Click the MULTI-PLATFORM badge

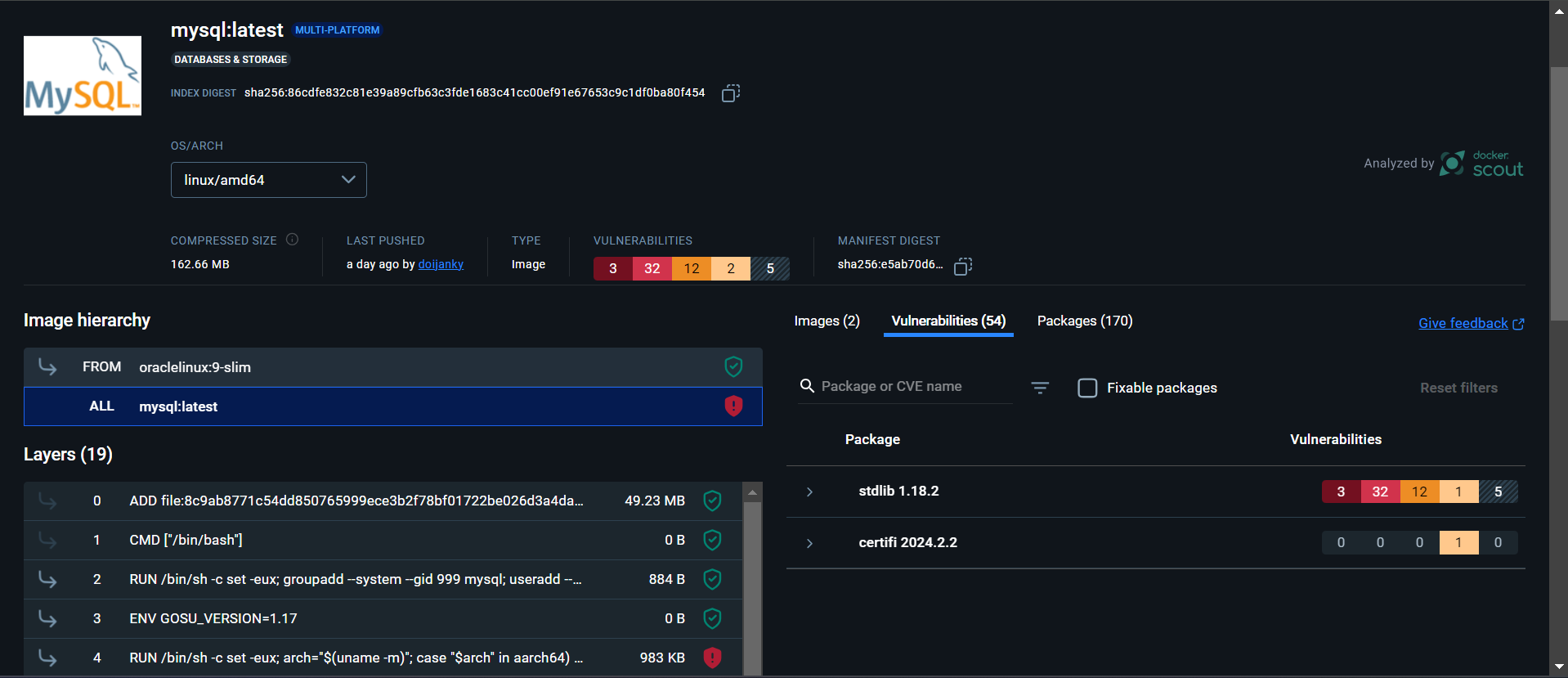click(337, 30)
